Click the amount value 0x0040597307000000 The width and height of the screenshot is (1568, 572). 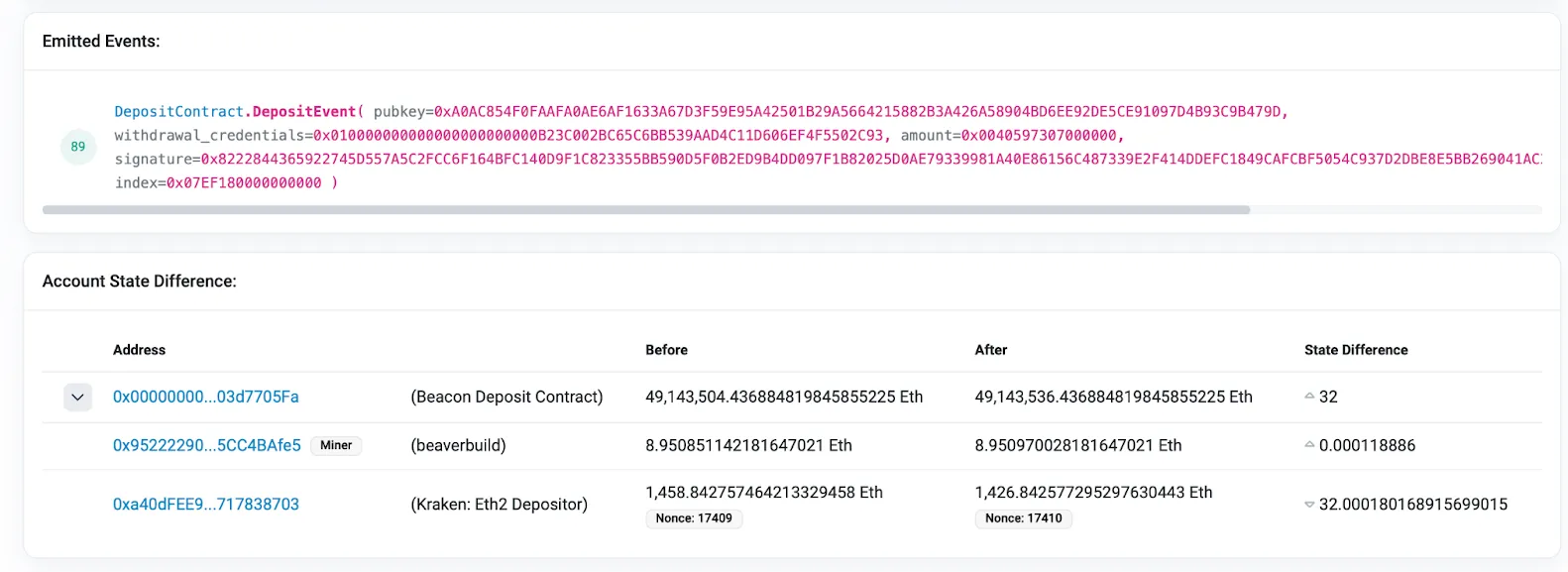click(x=1040, y=136)
